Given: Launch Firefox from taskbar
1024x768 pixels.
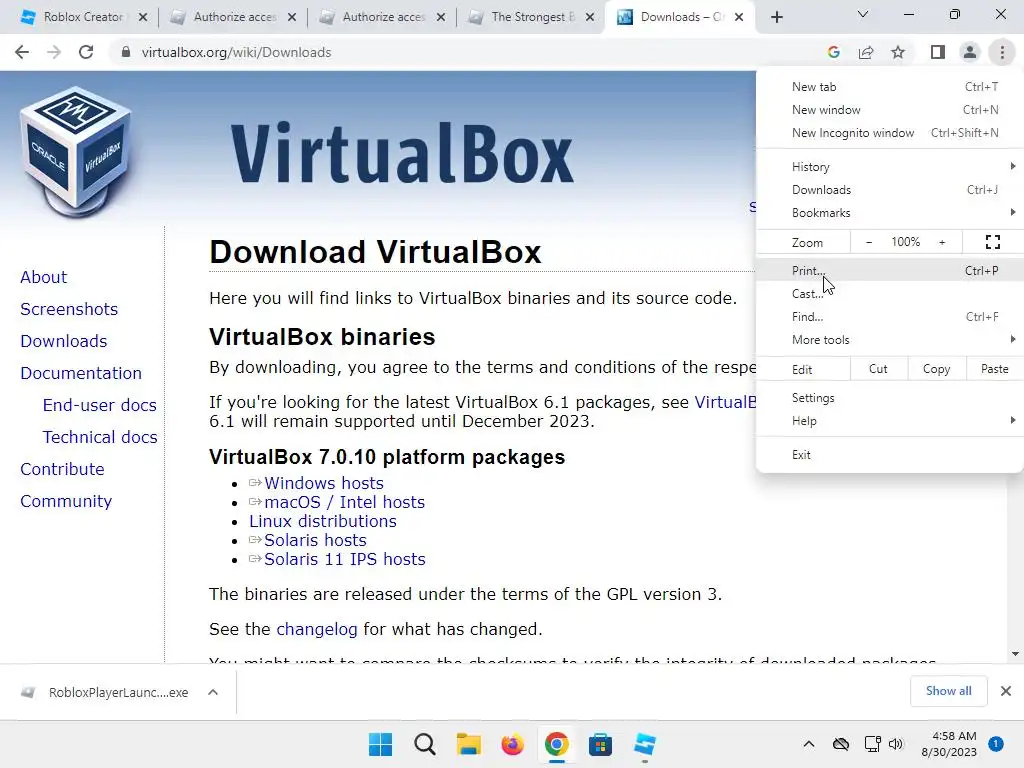Looking at the screenshot, I should pyautogui.click(x=513, y=744).
